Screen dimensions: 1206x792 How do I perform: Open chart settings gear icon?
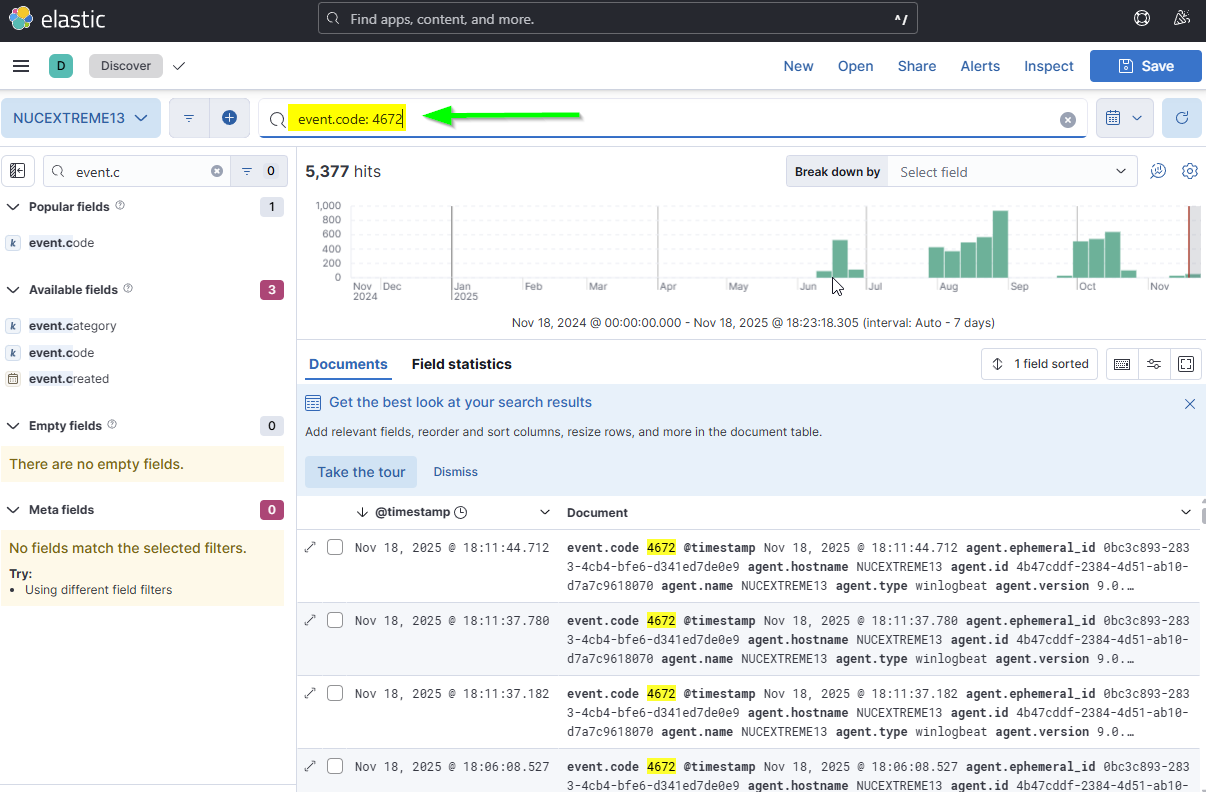tap(1189, 171)
